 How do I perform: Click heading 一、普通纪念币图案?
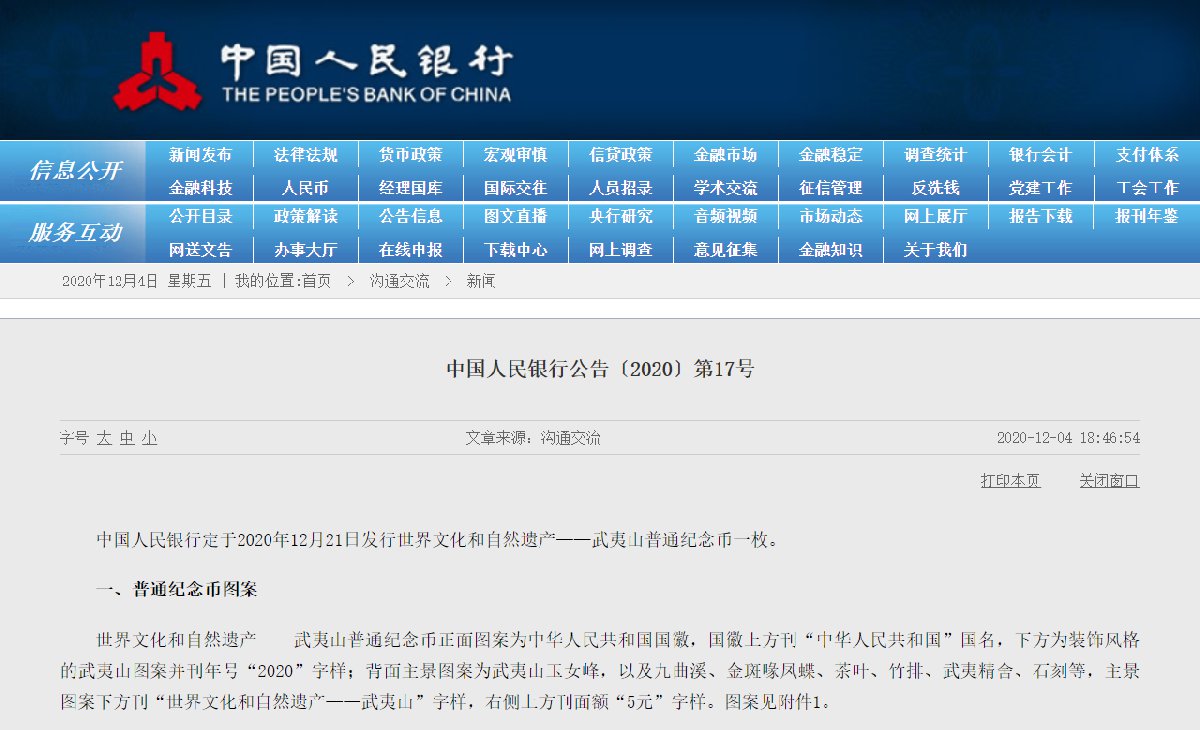click(x=177, y=590)
